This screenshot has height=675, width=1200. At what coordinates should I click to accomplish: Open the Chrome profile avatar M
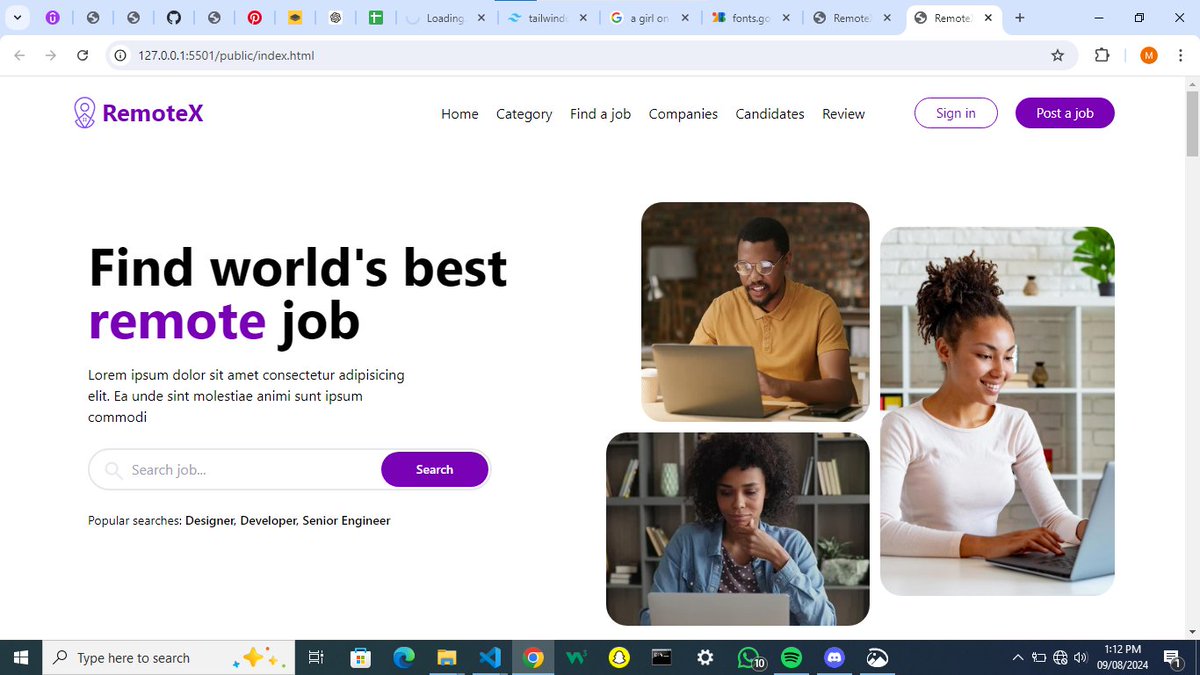pyautogui.click(x=1149, y=56)
